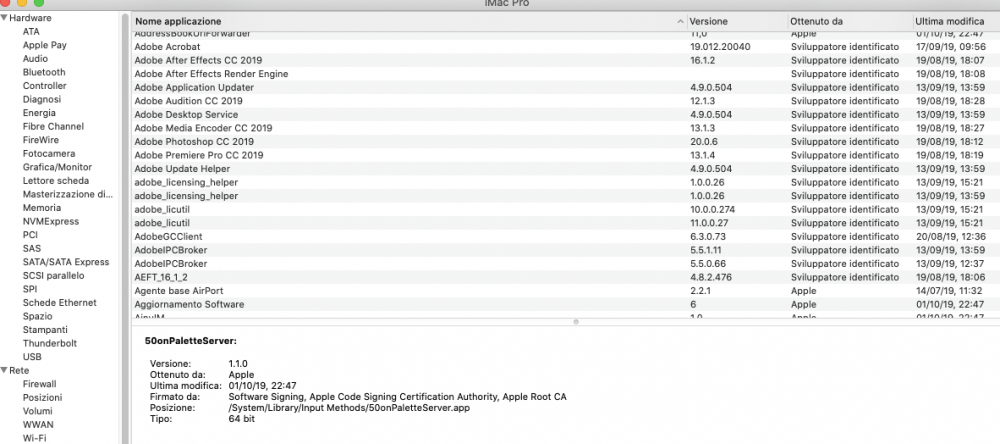Select the Adobe After Effects CC 2019 row
The height and width of the screenshot is (444, 1000).
click(x=565, y=60)
